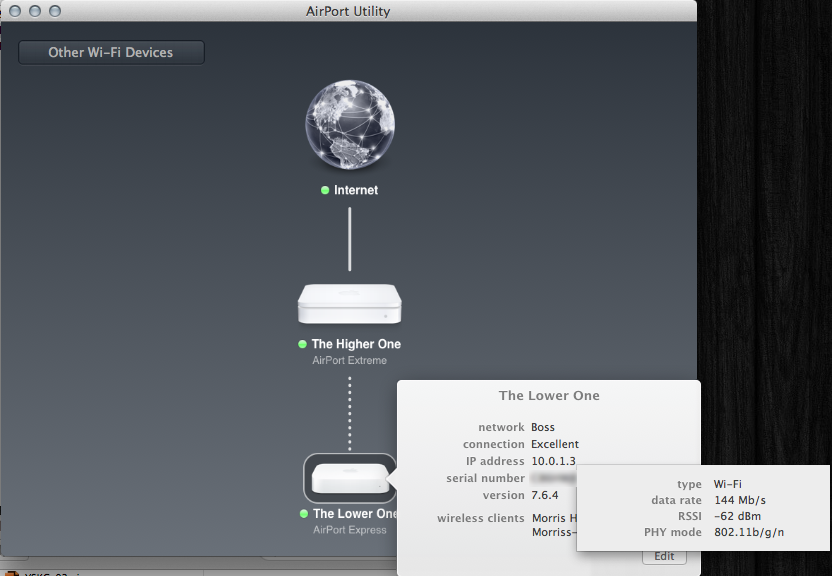Open the Other Wi-Fi Devices list

point(111,53)
